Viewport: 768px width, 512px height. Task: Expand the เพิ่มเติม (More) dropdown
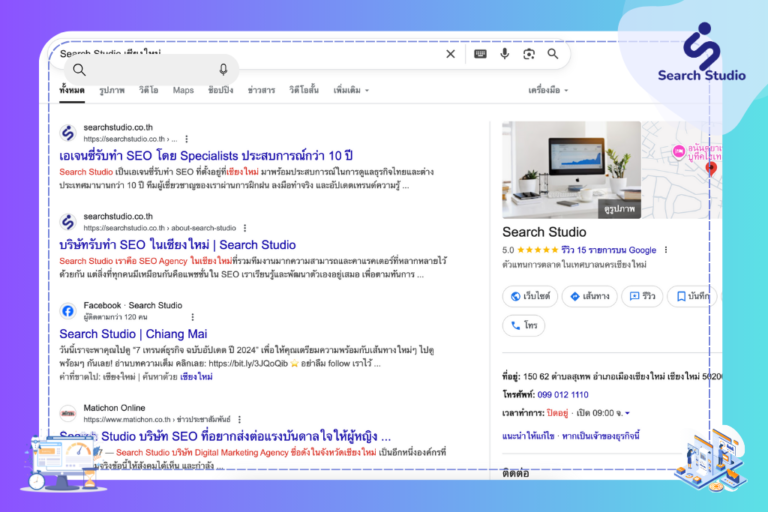coord(350,90)
